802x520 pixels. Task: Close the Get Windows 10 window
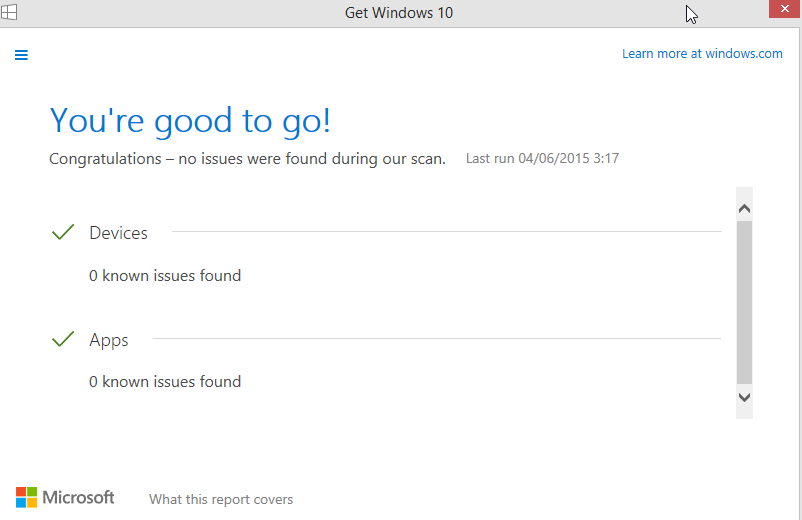pos(785,9)
